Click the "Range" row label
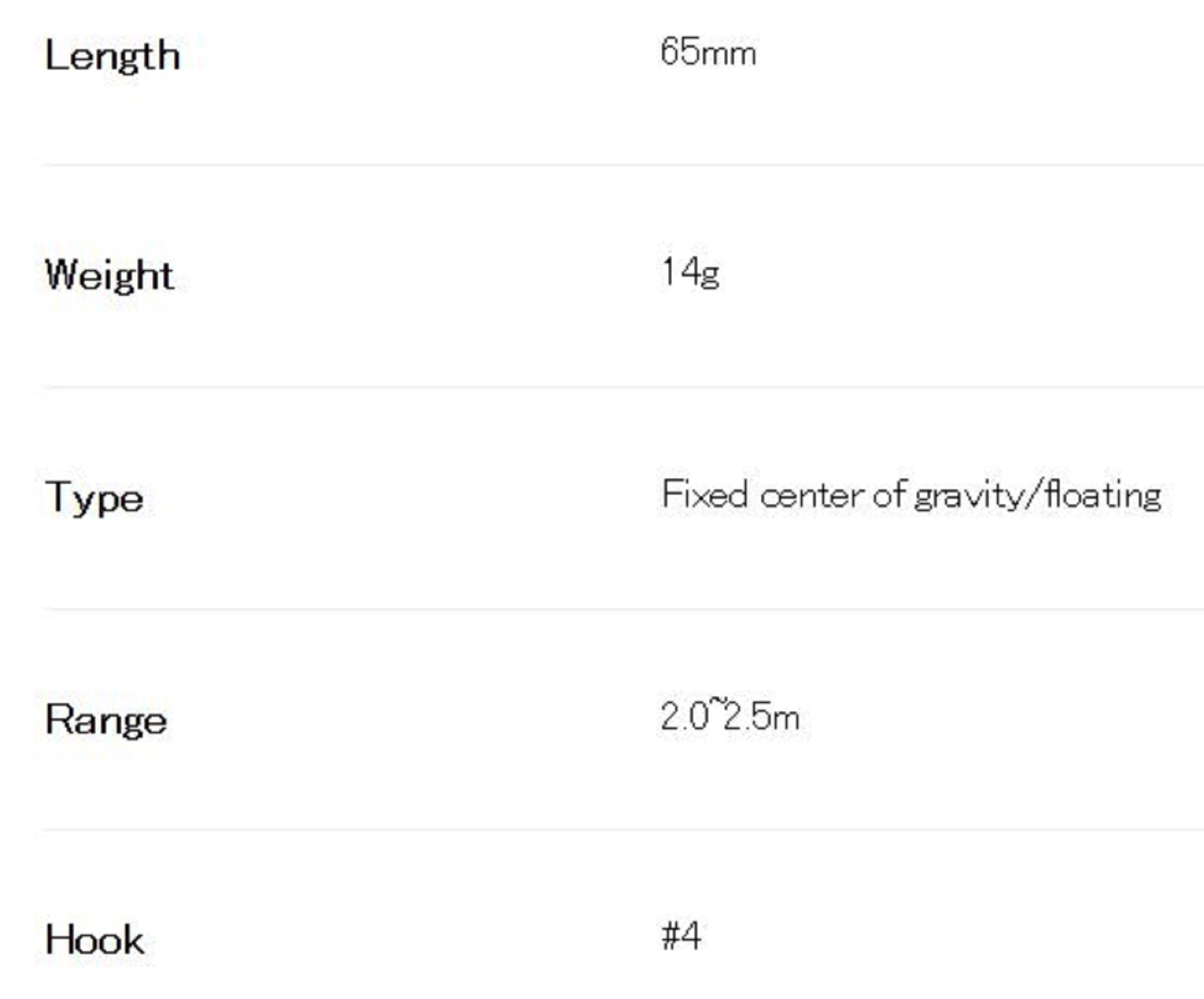Viewport: 1204px width, 999px height. pyautogui.click(x=106, y=720)
